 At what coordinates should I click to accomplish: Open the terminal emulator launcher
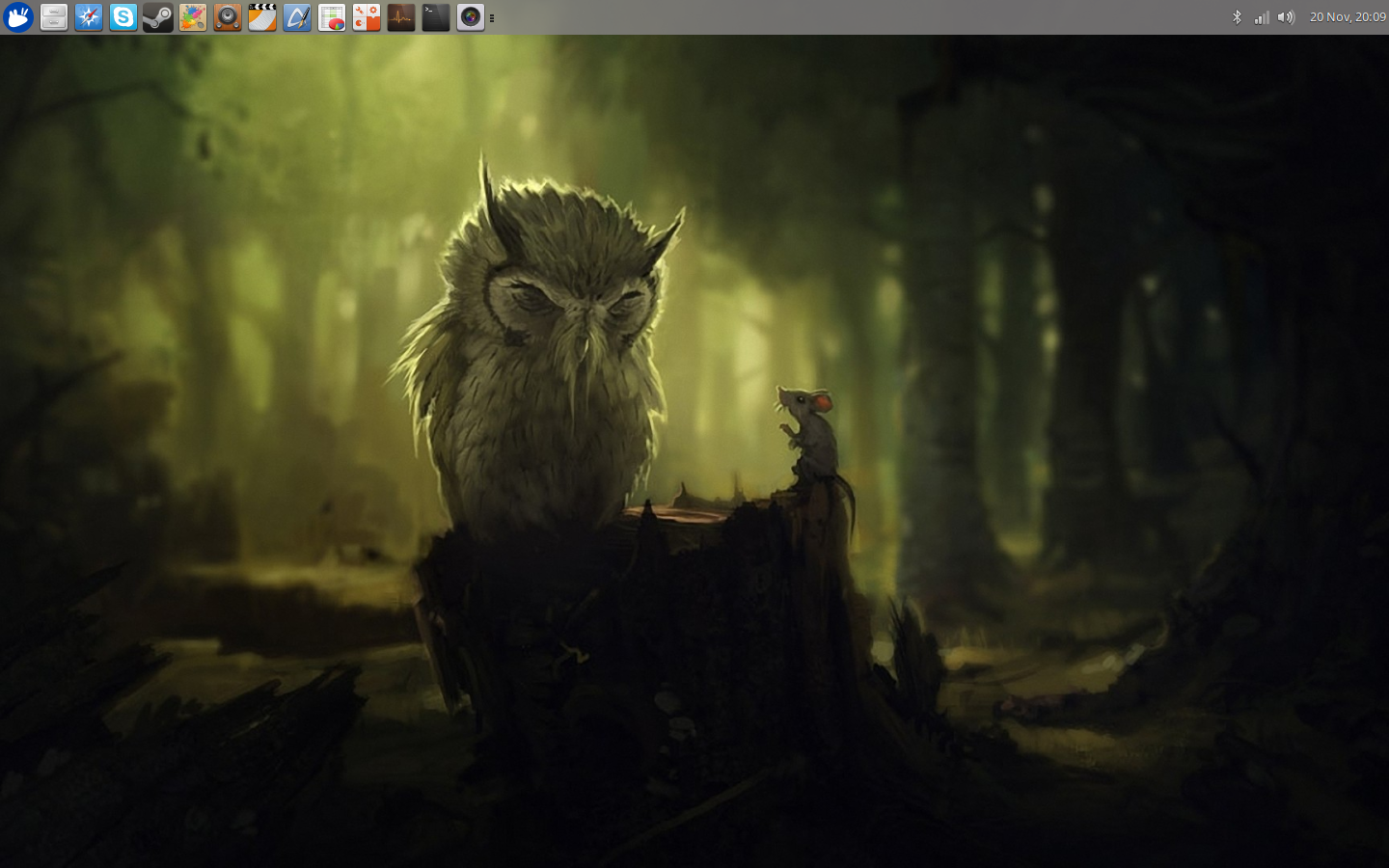436,17
